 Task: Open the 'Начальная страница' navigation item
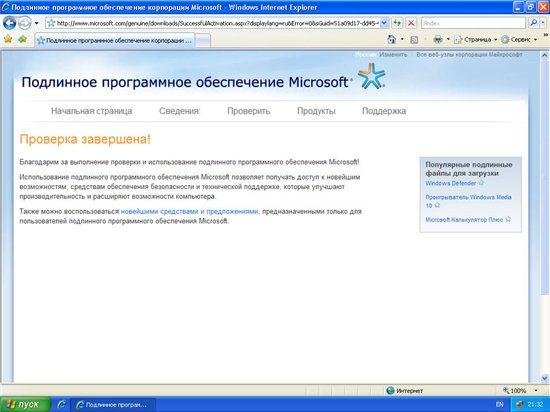92,111
